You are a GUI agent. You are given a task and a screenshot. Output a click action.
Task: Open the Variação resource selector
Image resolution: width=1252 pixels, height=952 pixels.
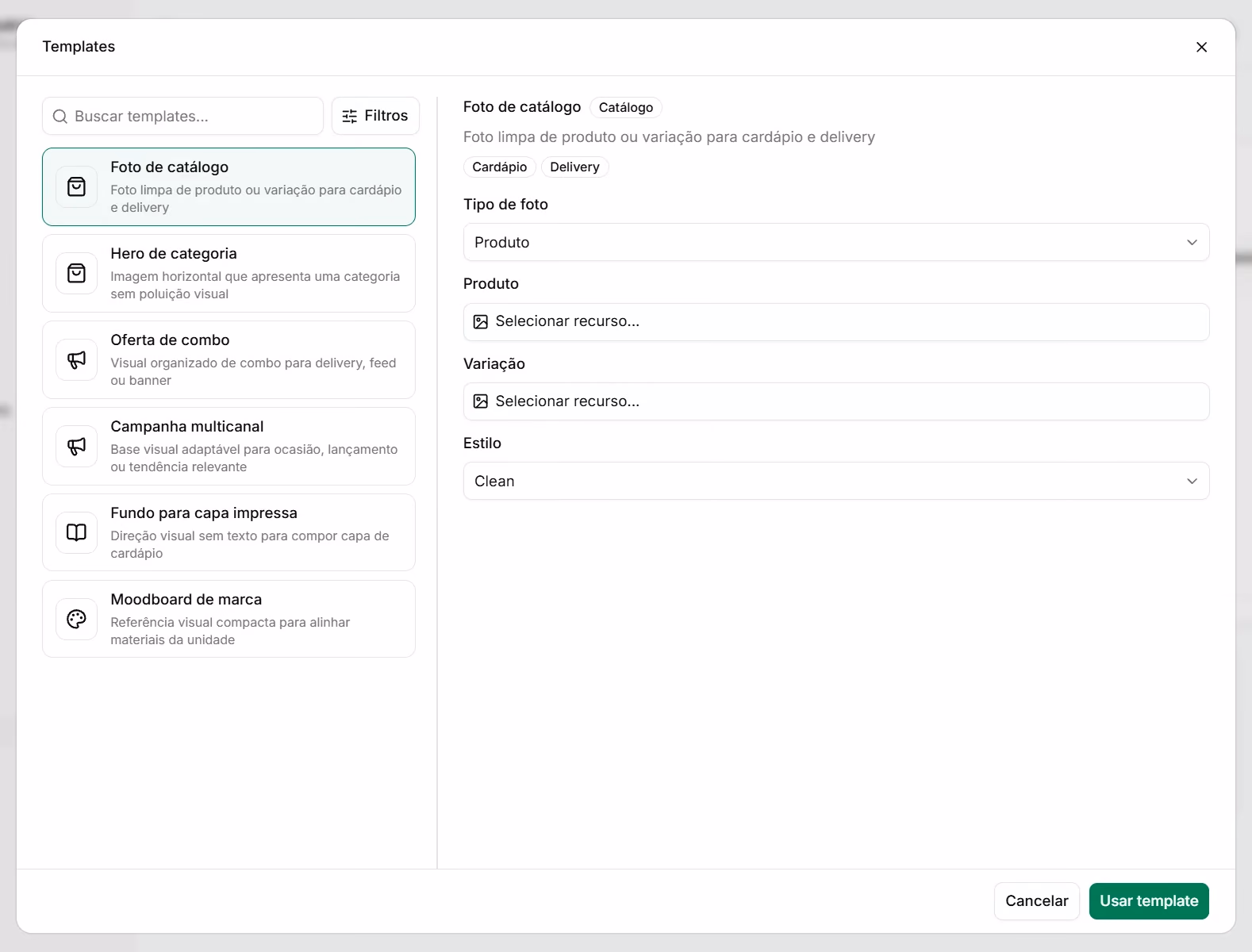[x=836, y=401]
